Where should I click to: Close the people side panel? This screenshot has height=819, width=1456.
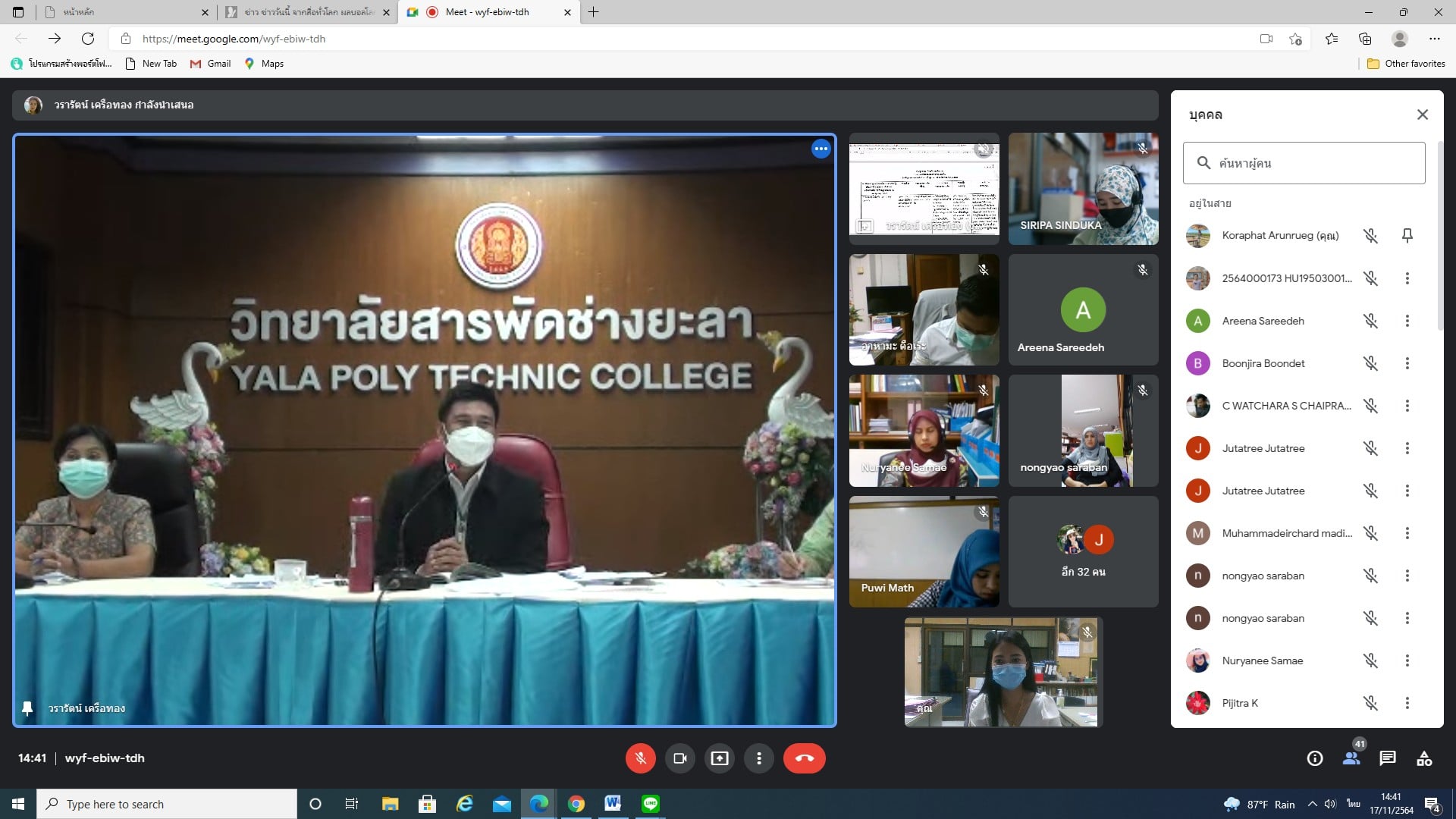click(1422, 115)
